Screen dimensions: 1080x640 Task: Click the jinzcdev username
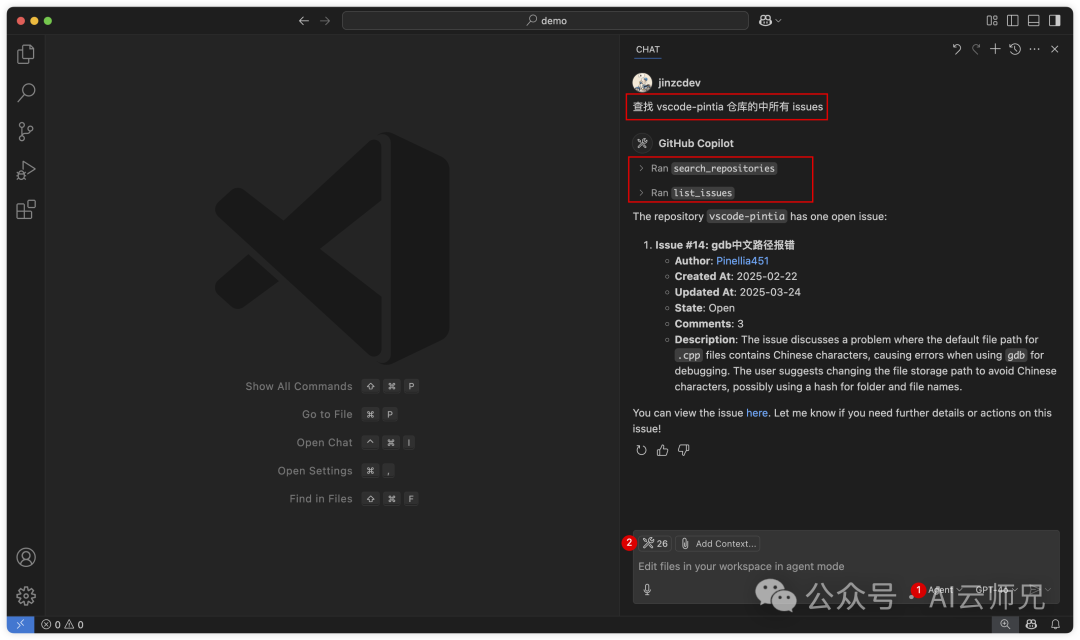tap(679, 83)
